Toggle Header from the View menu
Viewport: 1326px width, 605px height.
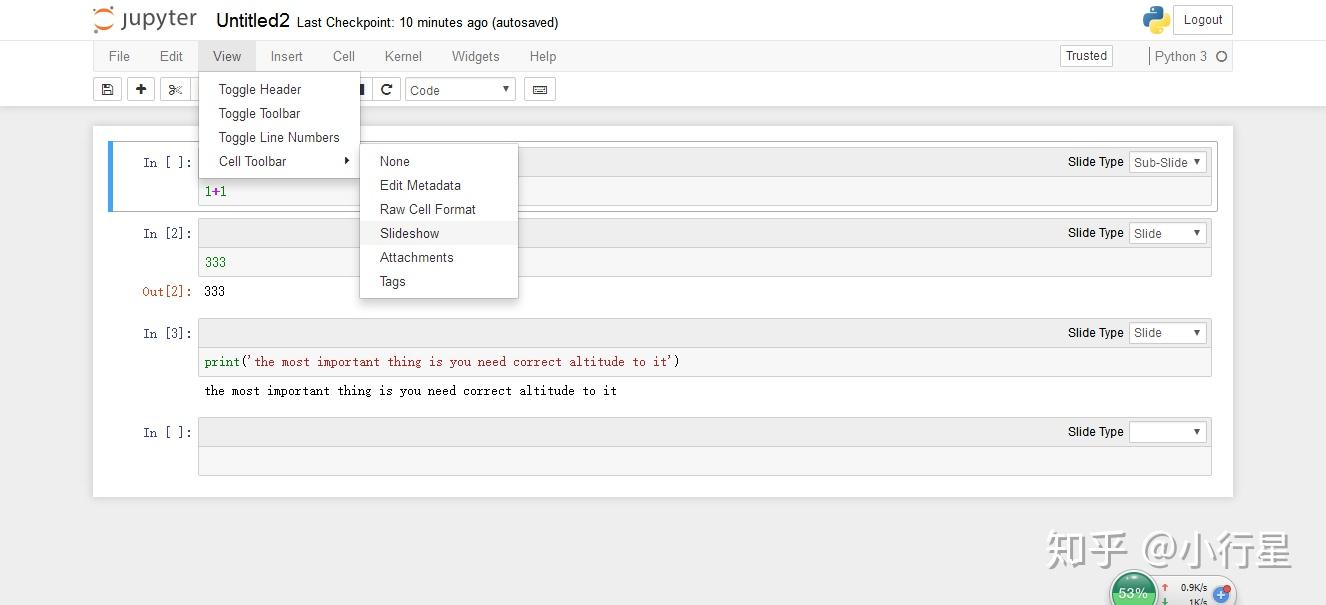[x=259, y=89]
